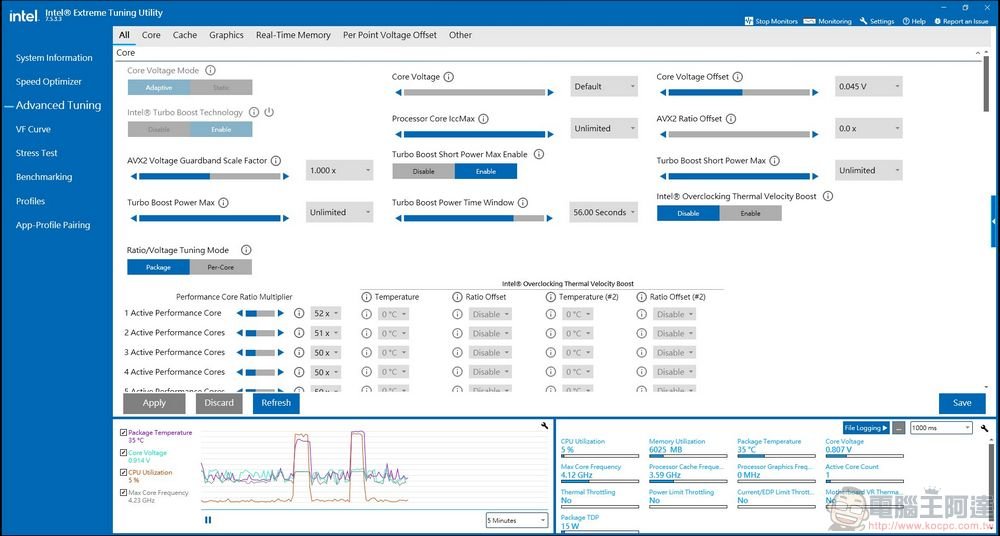Open the Core Voltage Offset dropdown
The image size is (1000, 536).
coord(868,87)
